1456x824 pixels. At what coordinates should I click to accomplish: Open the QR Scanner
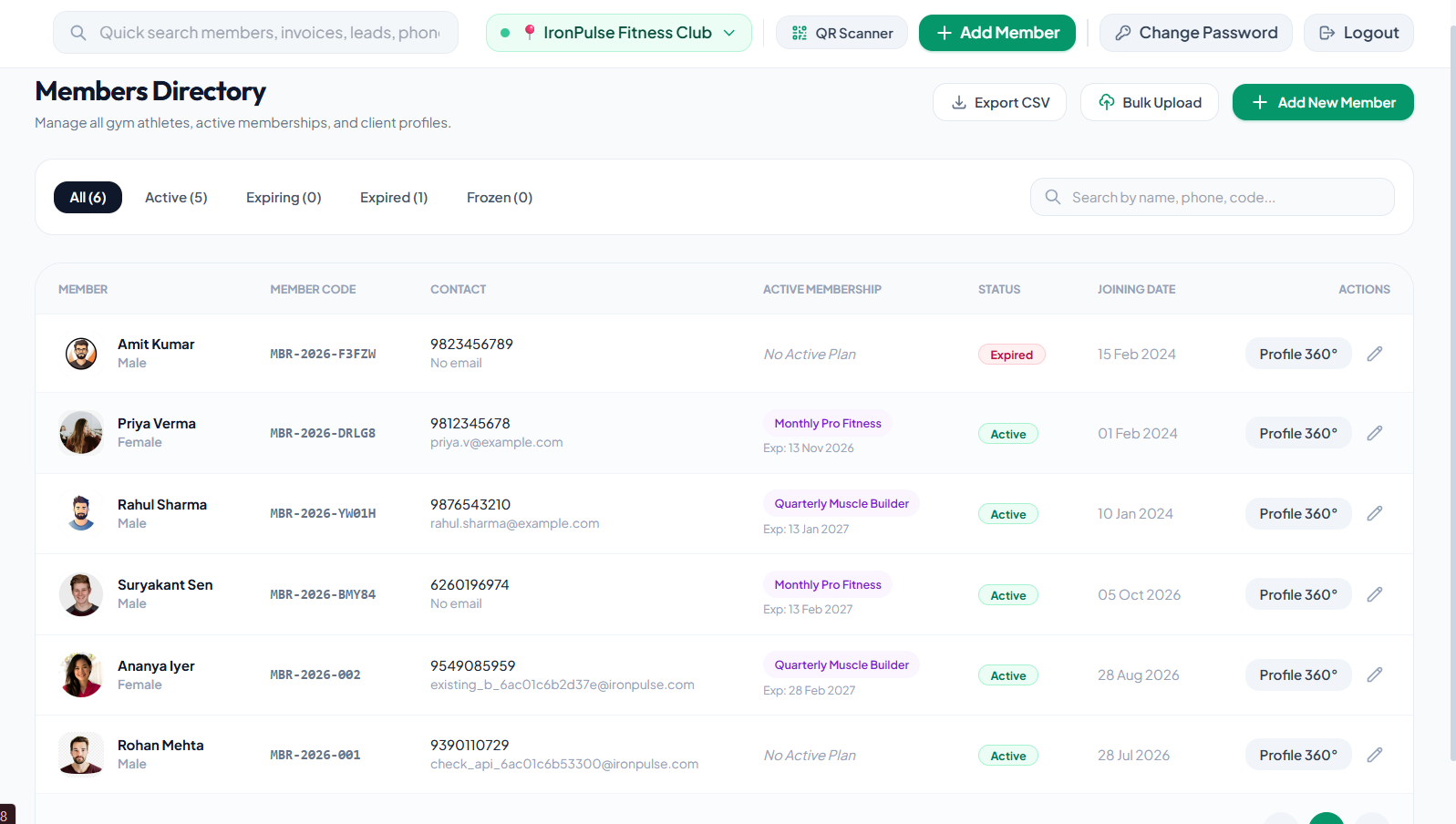(x=842, y=33)
